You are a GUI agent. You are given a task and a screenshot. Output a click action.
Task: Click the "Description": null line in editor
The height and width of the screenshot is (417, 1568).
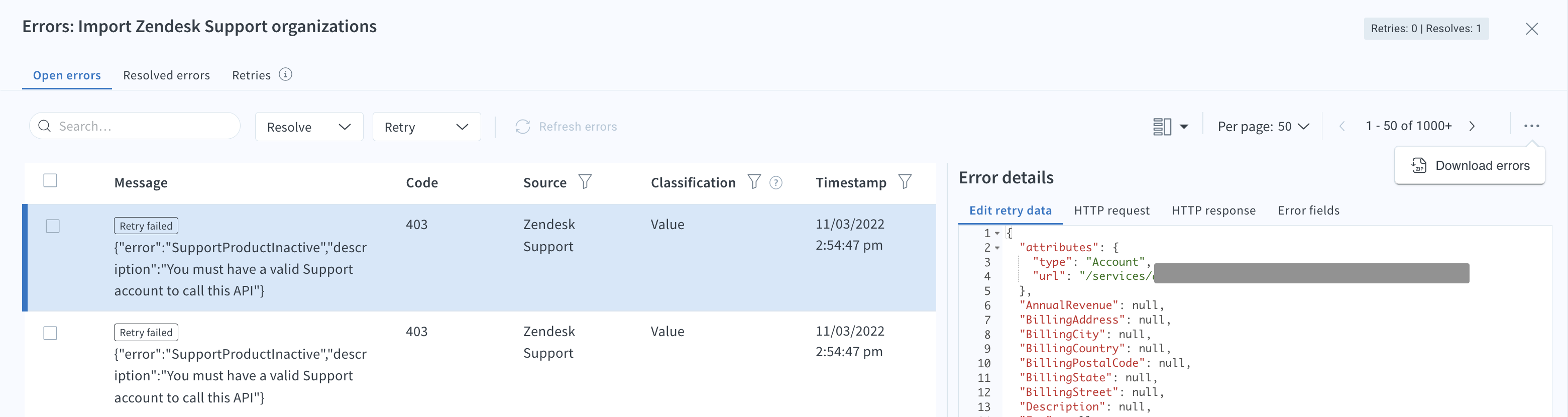coord(1085,406)
